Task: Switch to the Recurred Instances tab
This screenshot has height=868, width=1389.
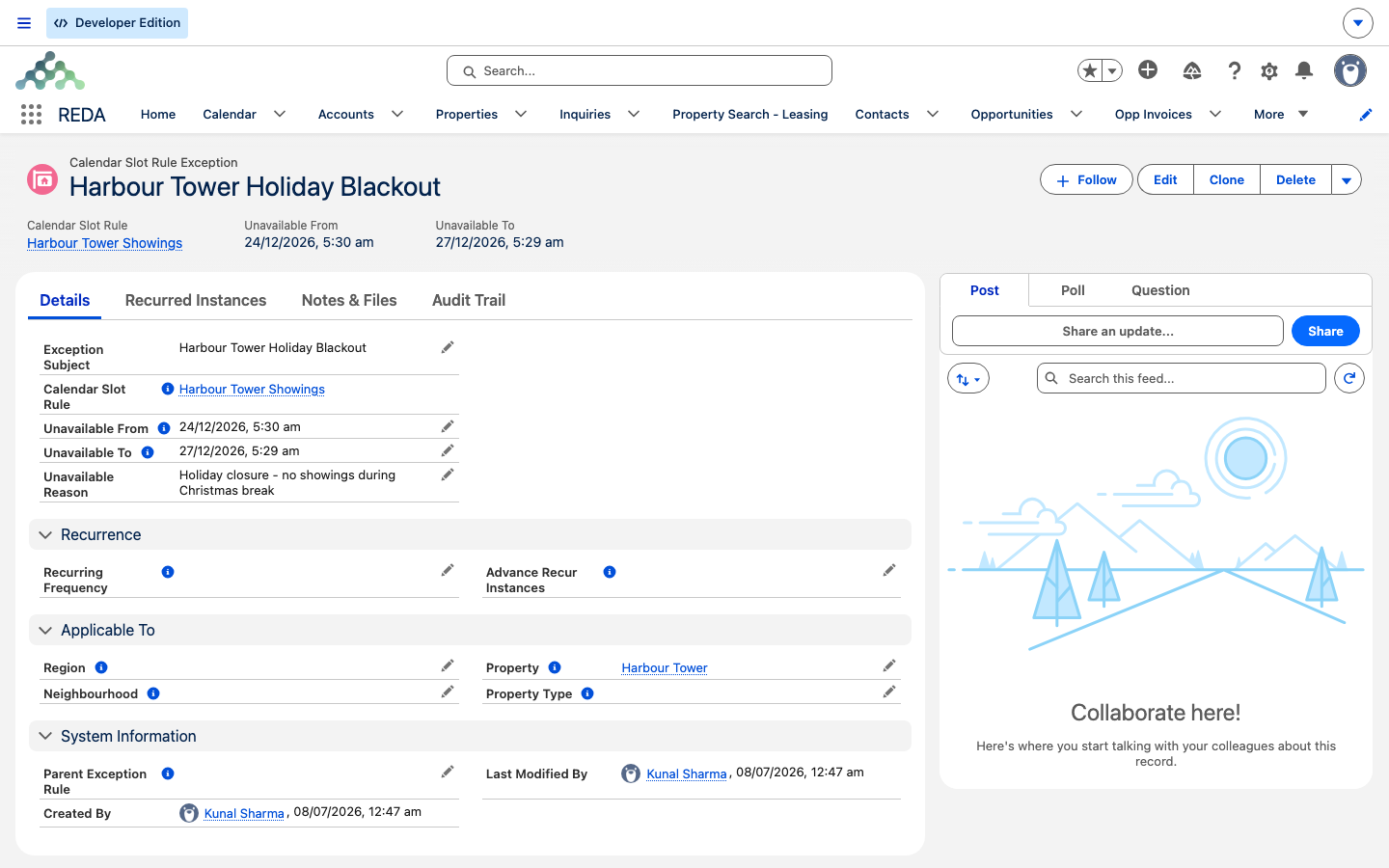Action: click(196, 300)
